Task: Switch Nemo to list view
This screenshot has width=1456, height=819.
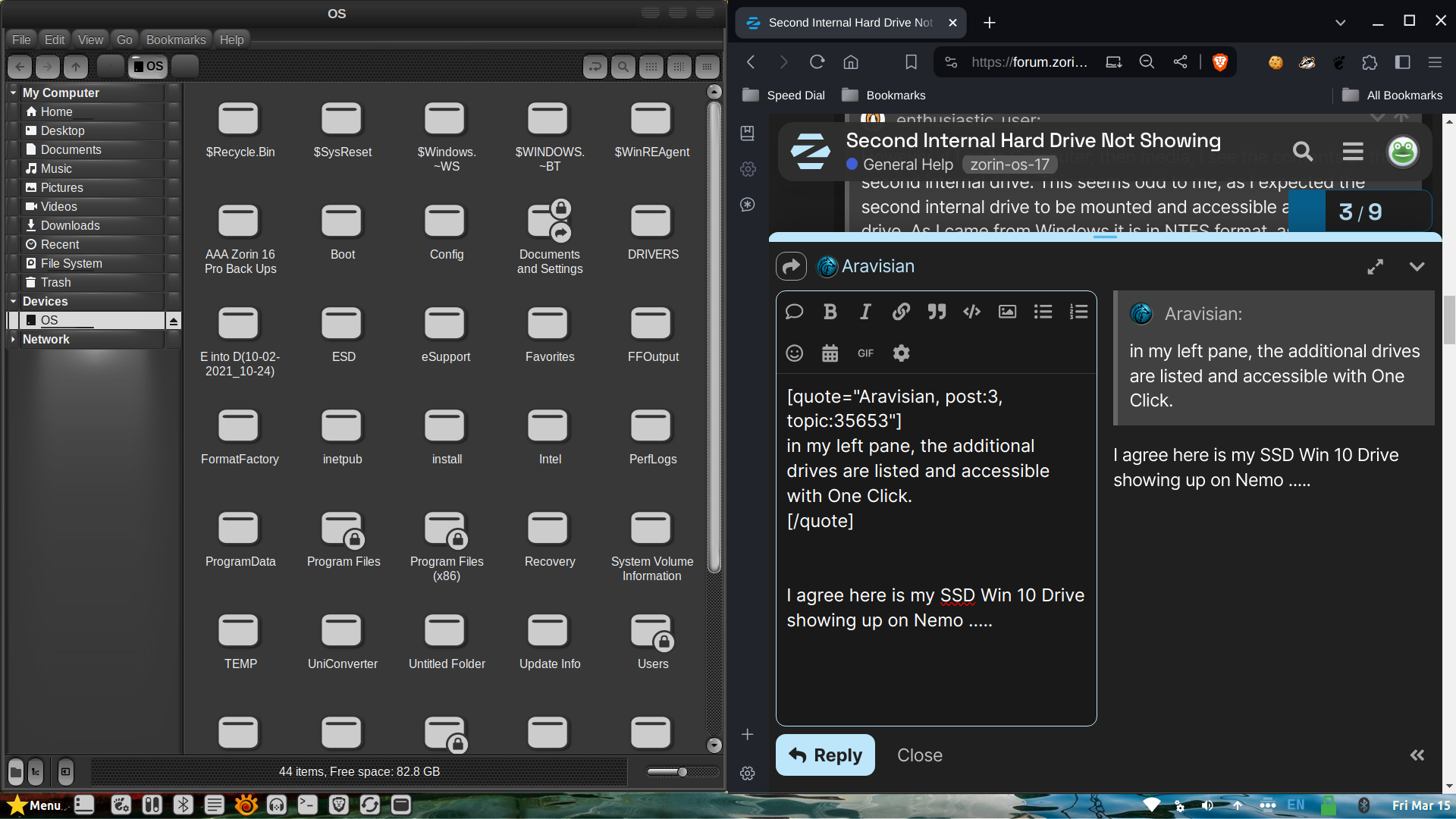Action: coord(679,67)
